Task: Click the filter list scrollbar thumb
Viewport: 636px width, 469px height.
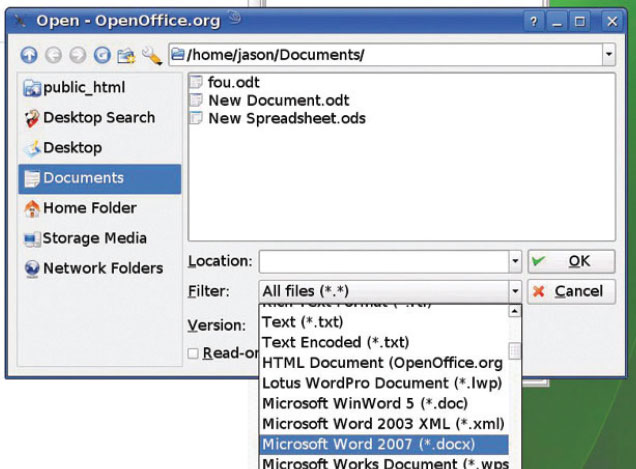Action: (515, 350)
